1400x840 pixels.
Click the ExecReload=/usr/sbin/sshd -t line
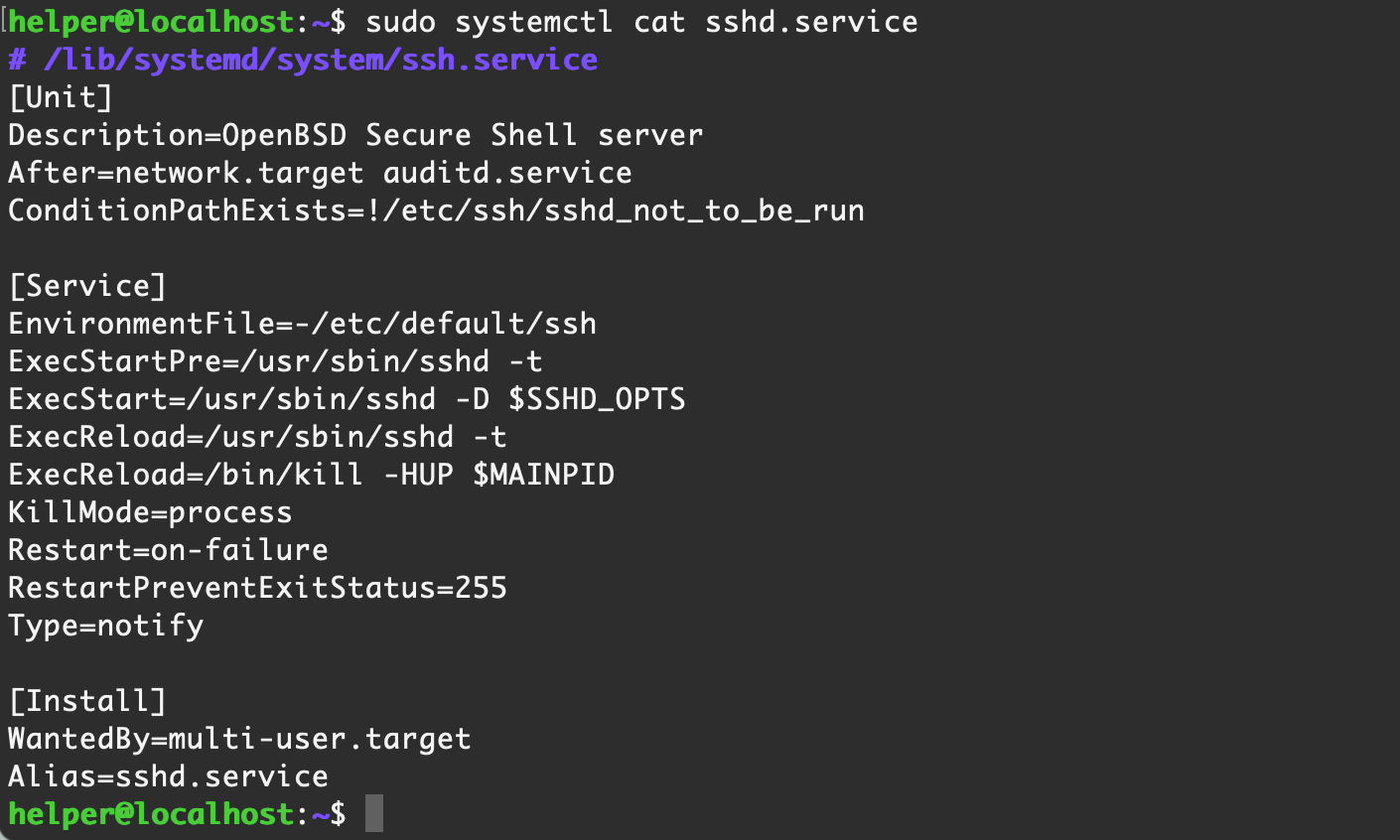click(x=257, y=437)
